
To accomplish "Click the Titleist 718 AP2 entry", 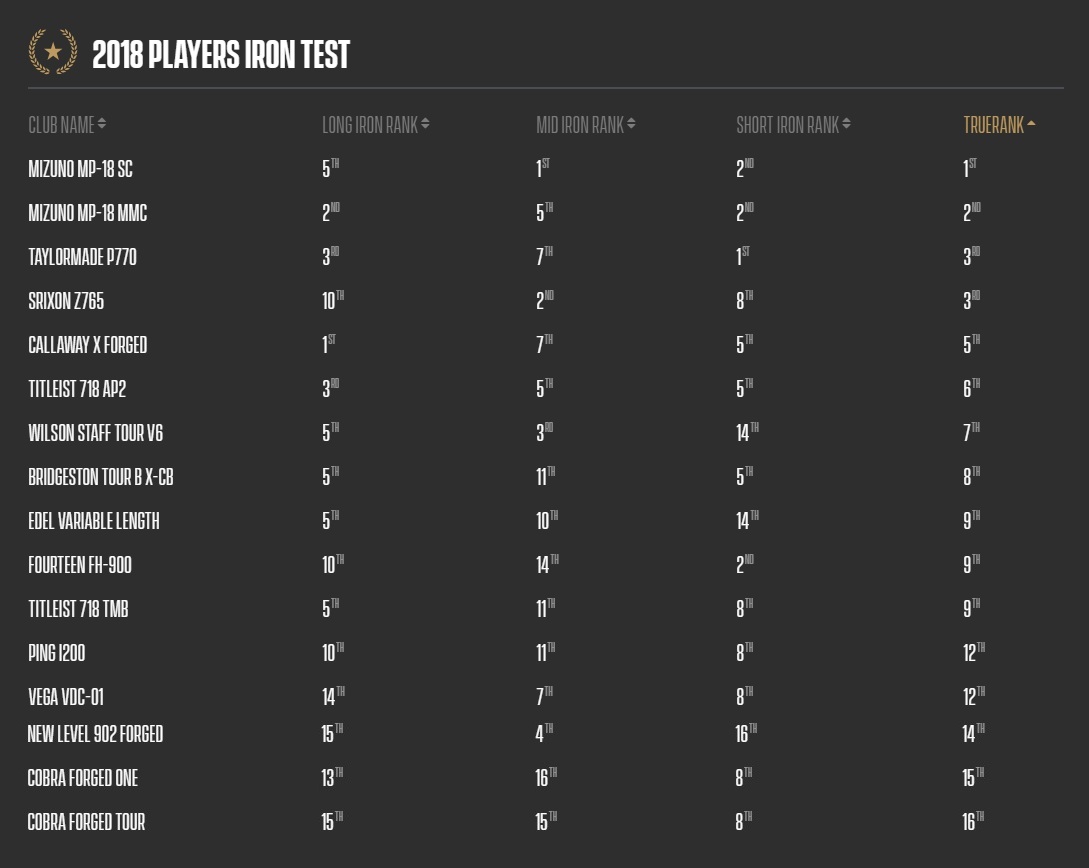I will [77, 389].
